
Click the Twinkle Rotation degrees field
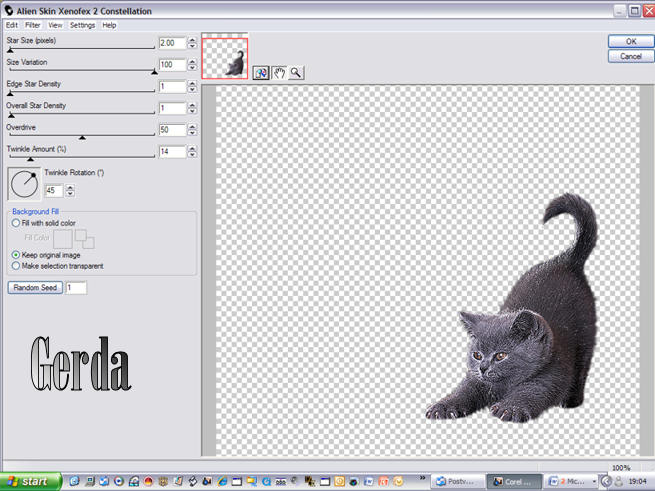(x=54, y=191)
